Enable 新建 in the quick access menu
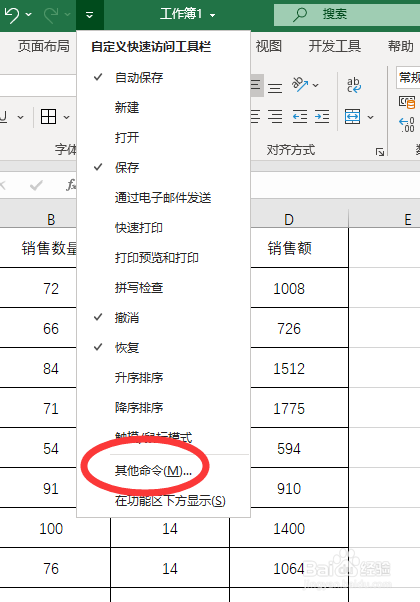Image resolution: width=420 pixels, height=602 pixels. click(x=163, y=108)
